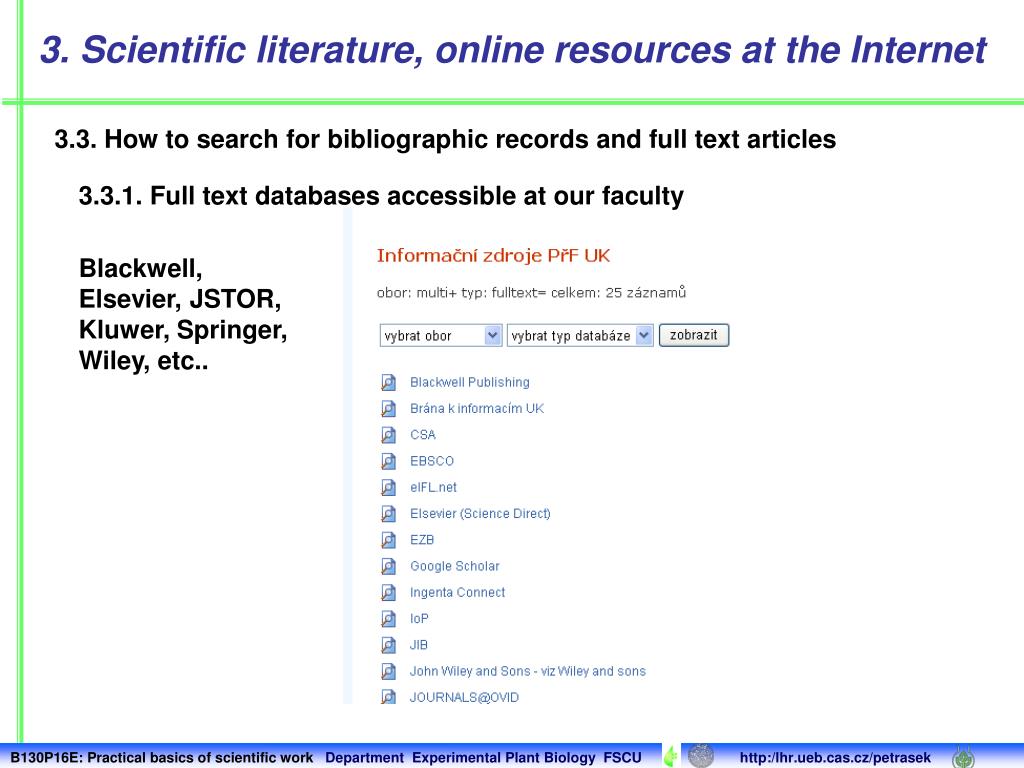Click the round grey seal logo in footer
Screen dimensions: 1024x768
[x=701, y=756]
